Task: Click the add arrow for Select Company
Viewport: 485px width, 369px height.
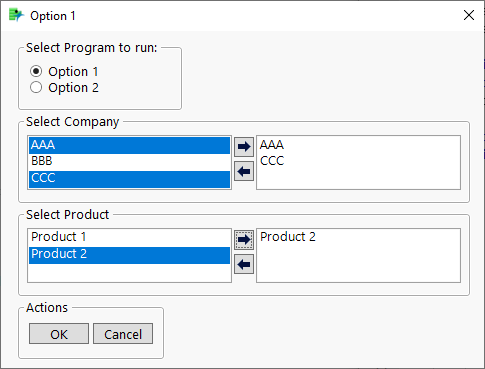Action: coord(244,147)
